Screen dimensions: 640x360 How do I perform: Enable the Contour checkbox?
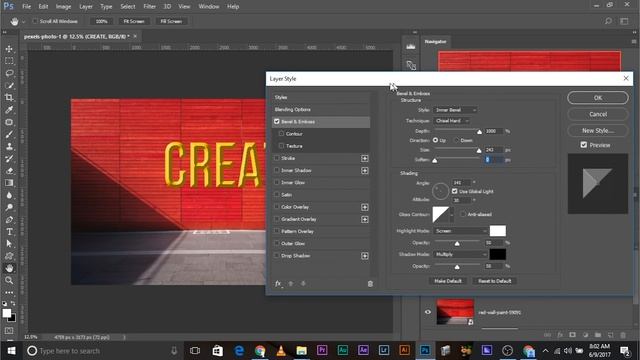[x=281, y=133]
